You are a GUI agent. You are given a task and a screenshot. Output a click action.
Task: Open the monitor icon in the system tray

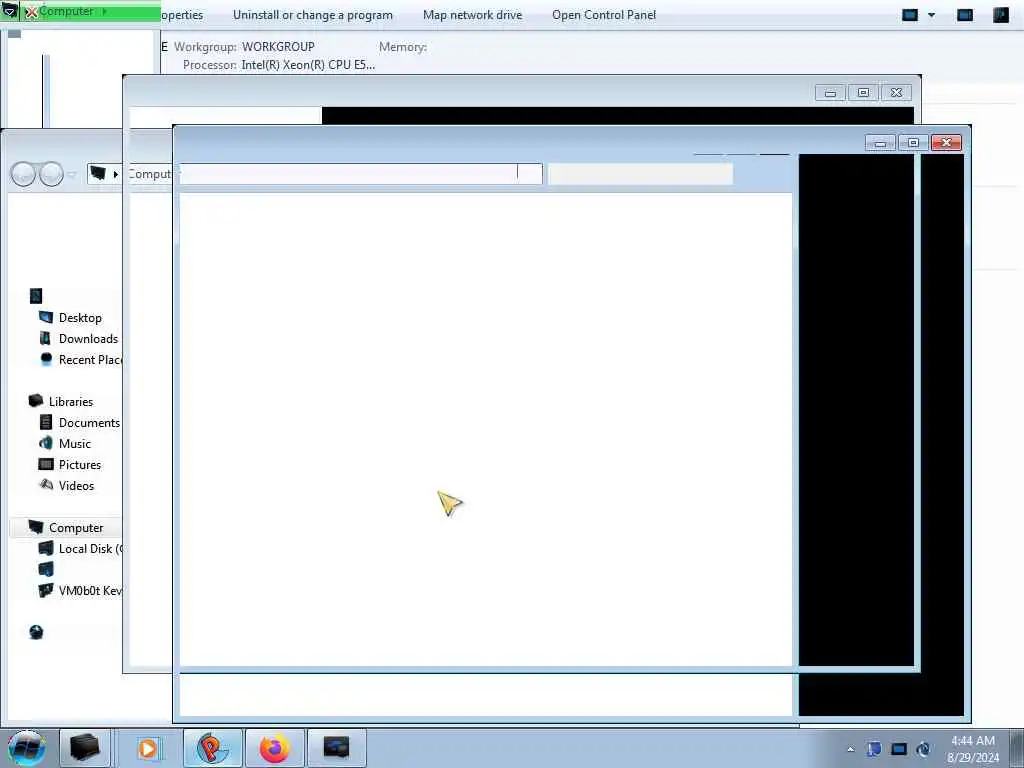point(899,749)
